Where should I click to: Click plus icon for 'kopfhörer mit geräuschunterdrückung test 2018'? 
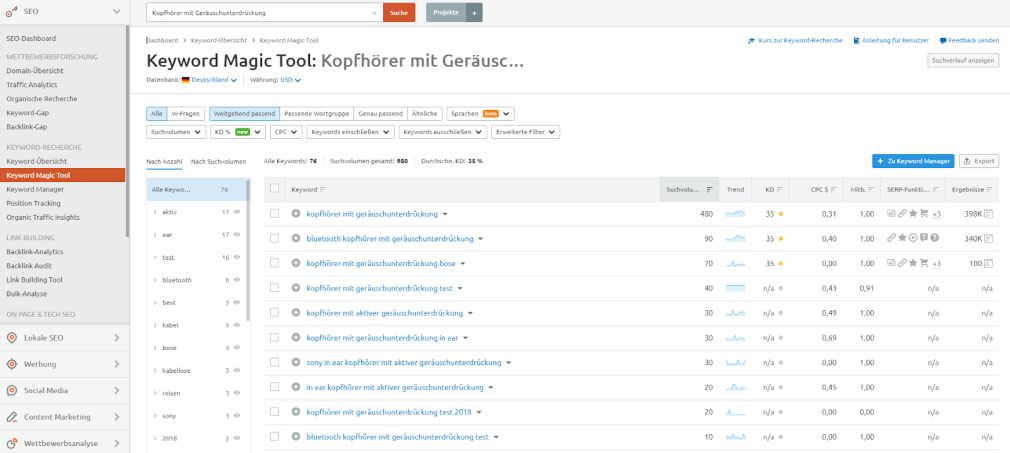pyautogui.click(x=296, y=412)
